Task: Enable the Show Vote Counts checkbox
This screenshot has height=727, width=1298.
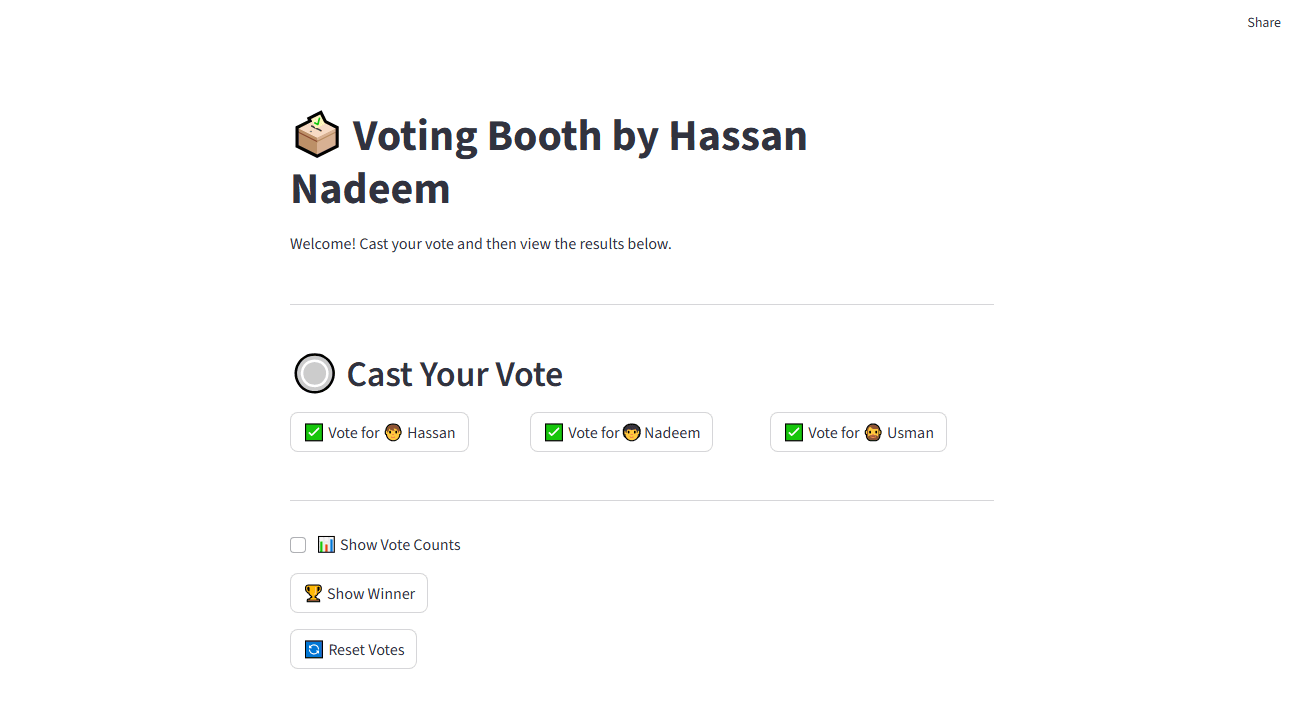Action: pos(297,544)
